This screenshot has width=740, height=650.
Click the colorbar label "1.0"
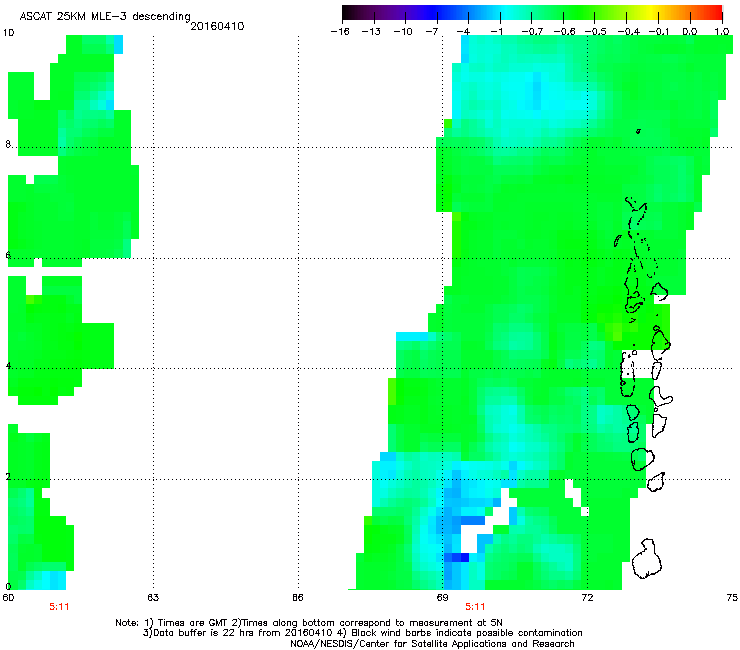coord(722,32)
